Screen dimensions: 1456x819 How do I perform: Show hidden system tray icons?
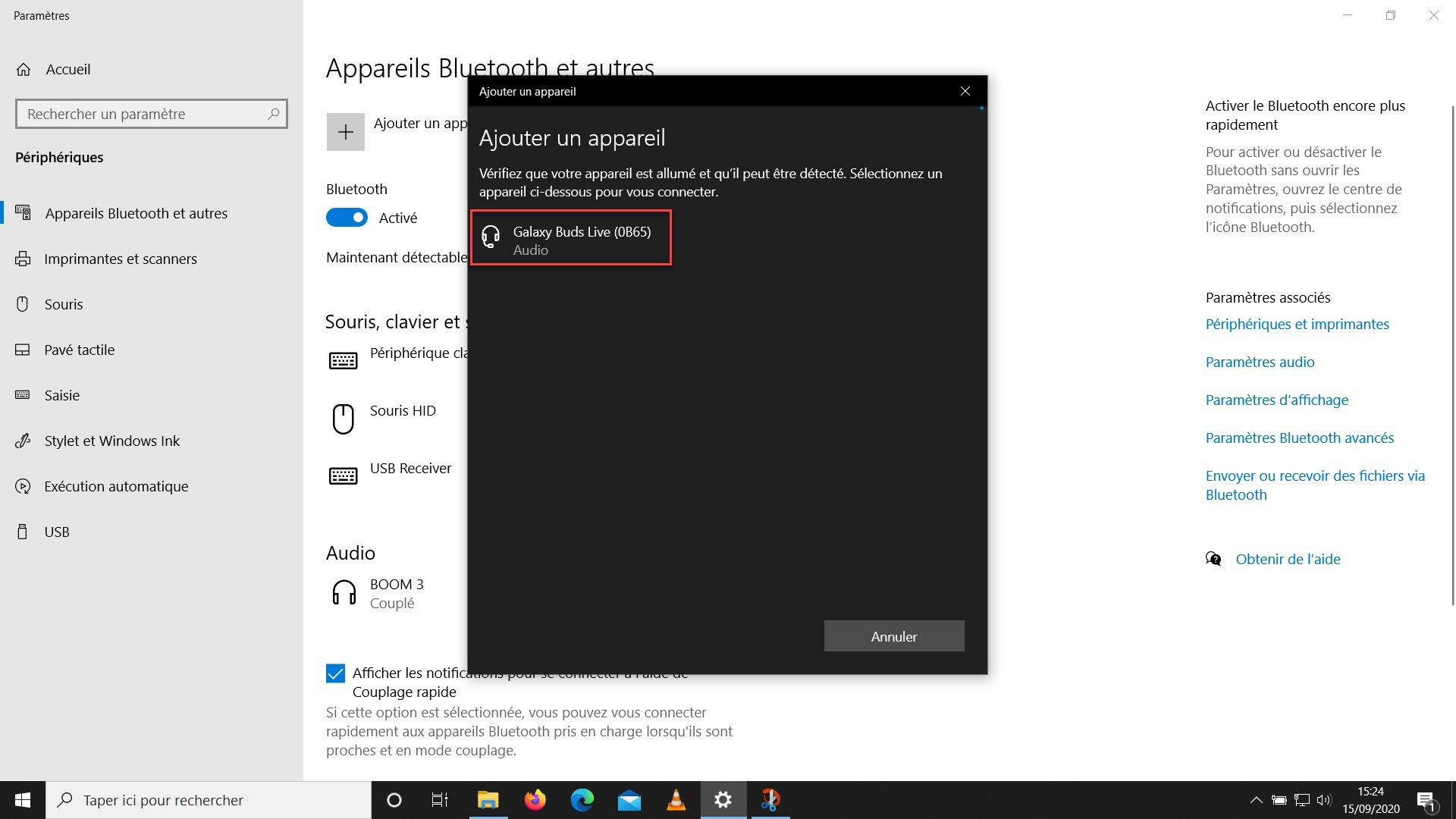point(1256,800)
